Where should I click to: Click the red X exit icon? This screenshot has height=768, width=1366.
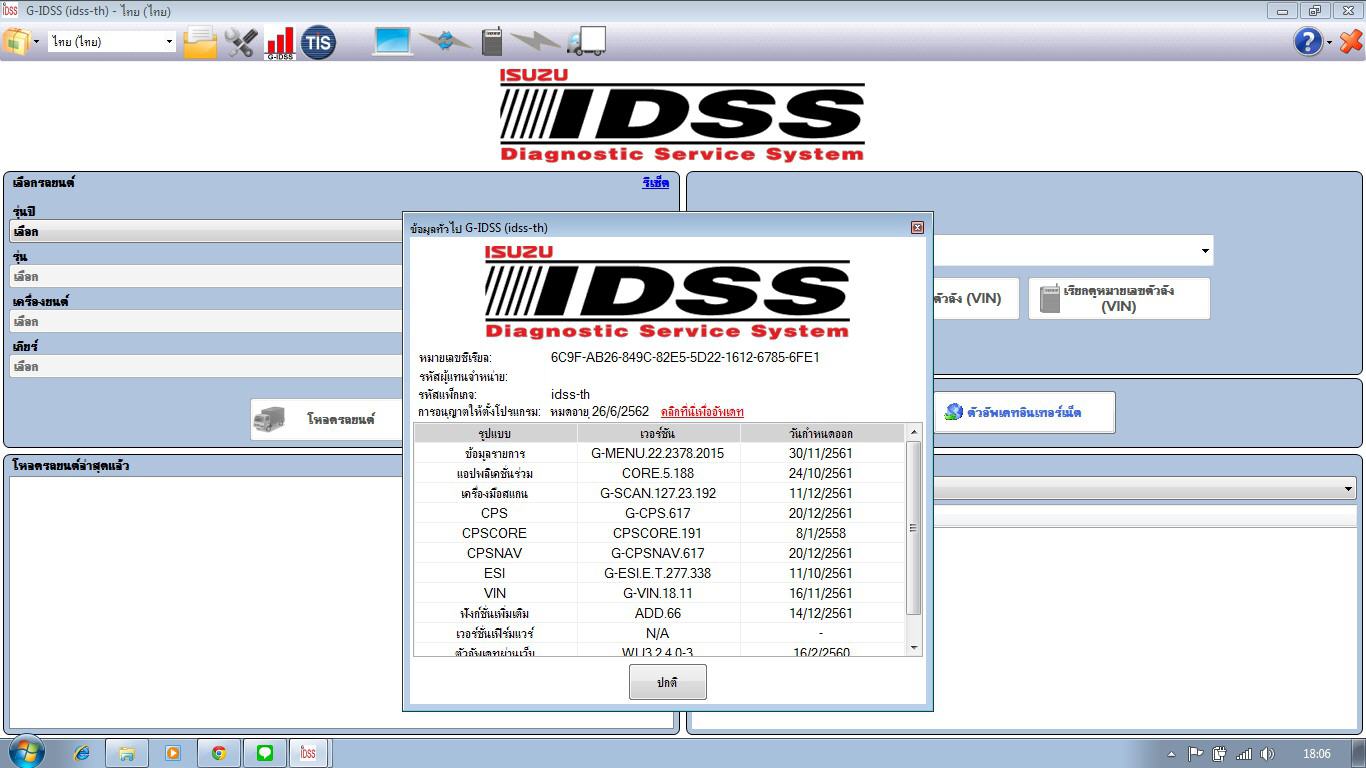(1351, 41)
